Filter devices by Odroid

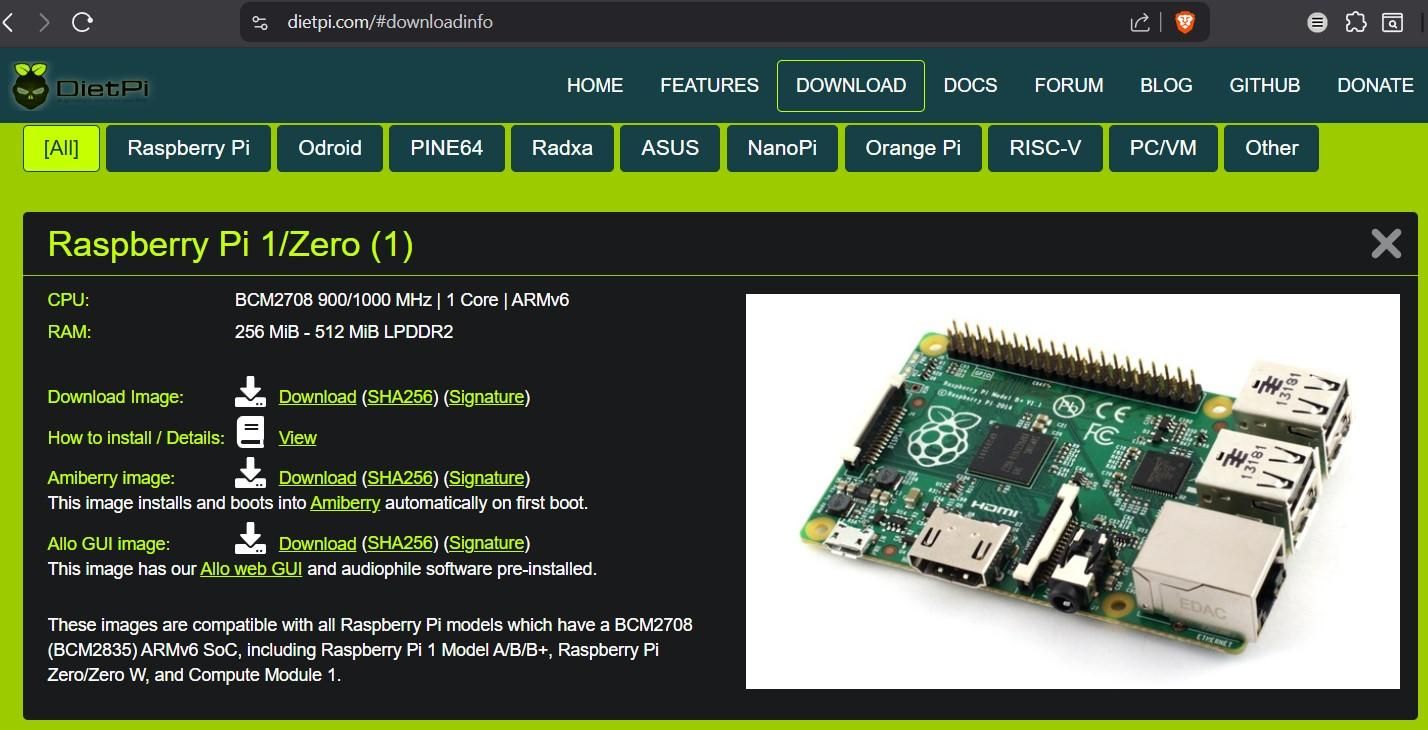330,148
